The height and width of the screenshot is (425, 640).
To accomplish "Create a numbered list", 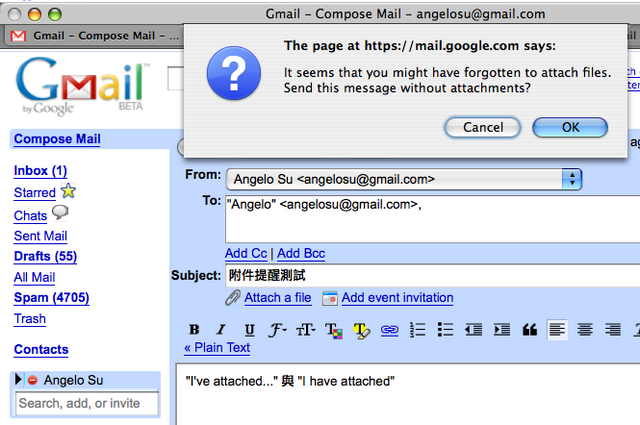I will tap(418, 329).
